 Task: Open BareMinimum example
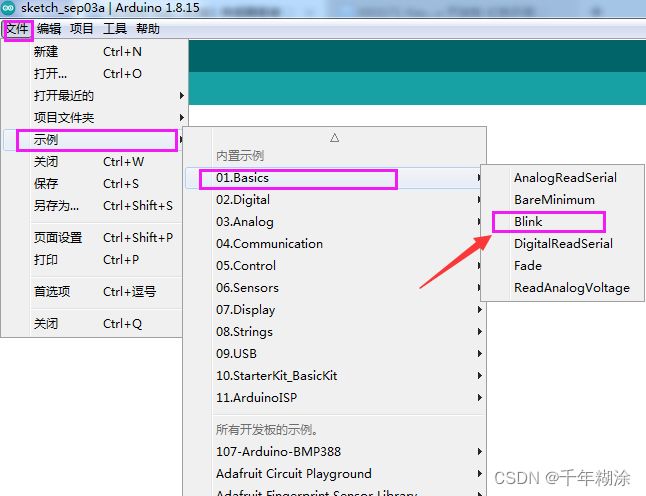(562, 200)
